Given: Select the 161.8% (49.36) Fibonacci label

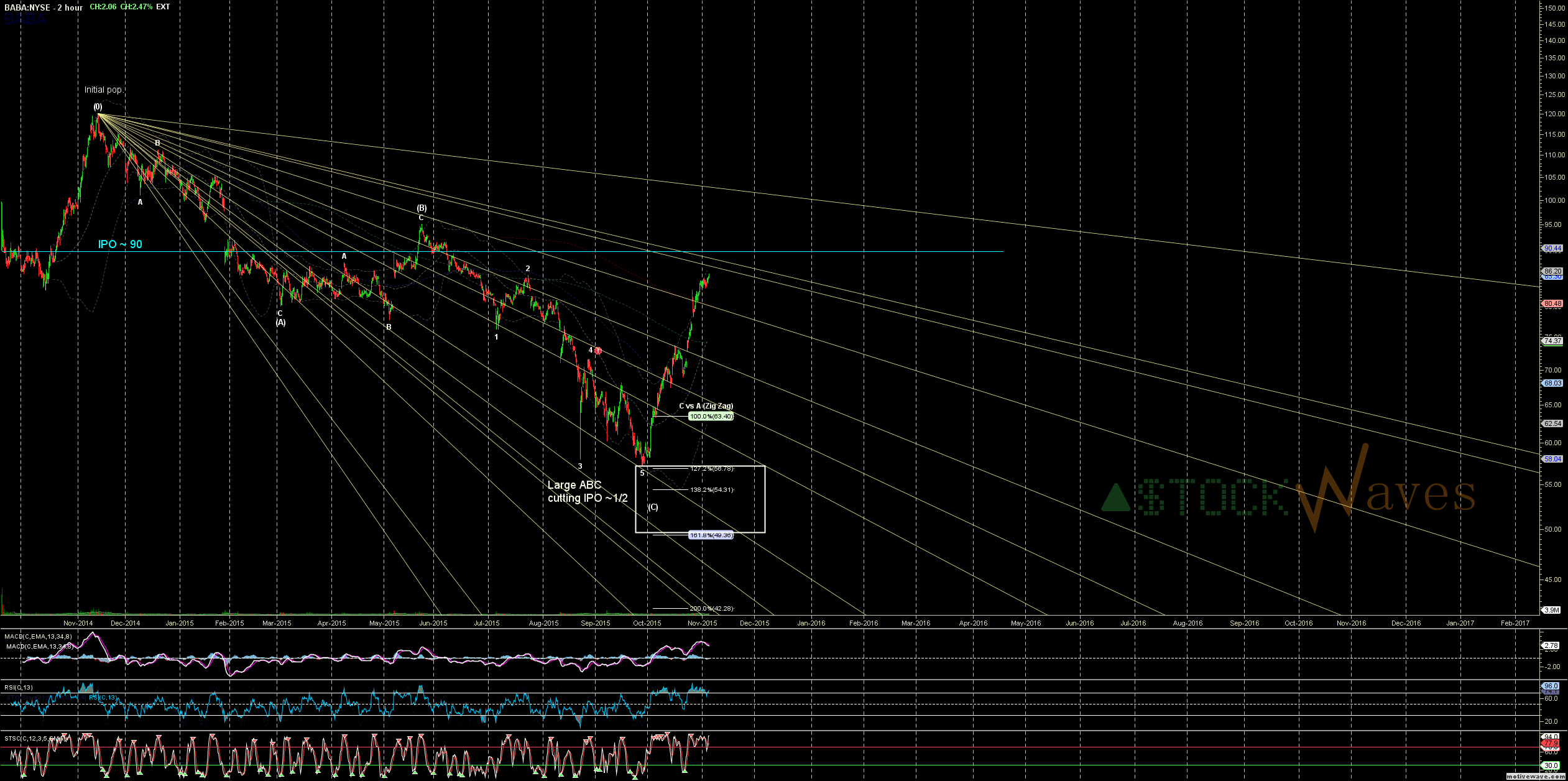Looking at the screenshot, I should tap(711, 535).
